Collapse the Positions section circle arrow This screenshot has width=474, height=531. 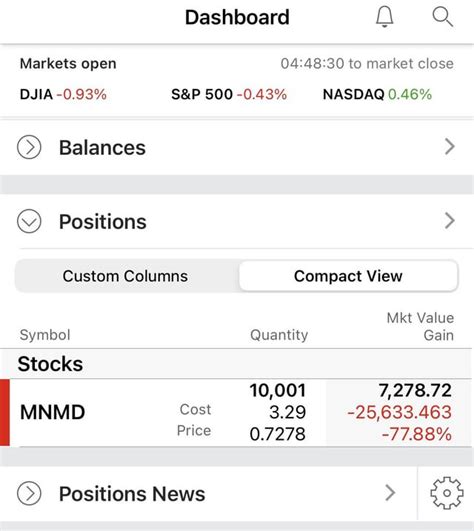coord(29,221)
